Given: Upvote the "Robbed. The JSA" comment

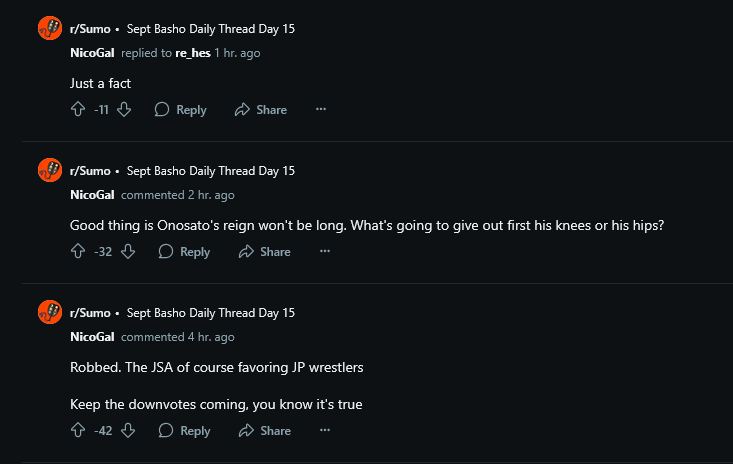Looking at the screenshot, I should [x=78, y=430].
